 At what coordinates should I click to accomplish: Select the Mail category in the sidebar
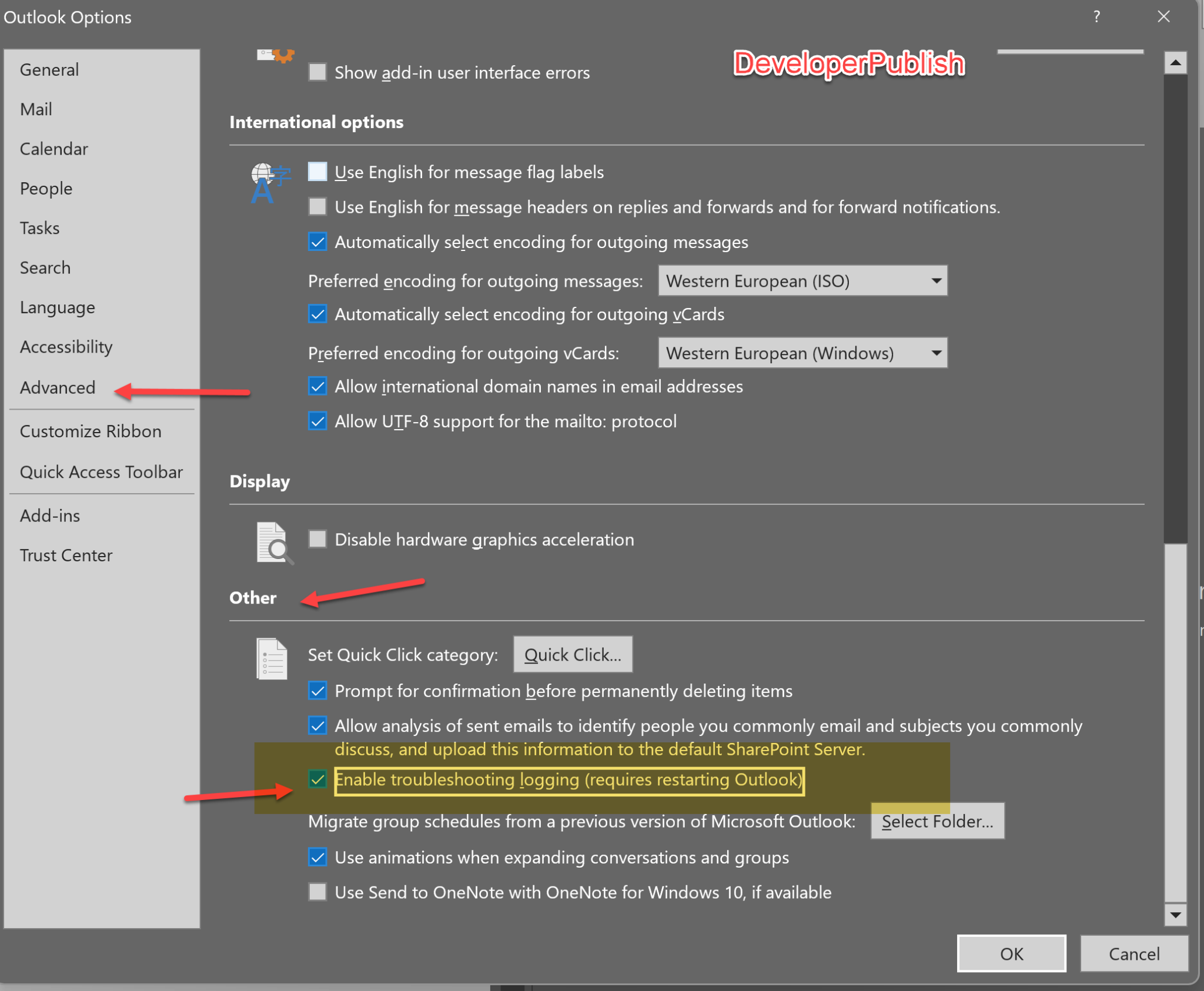point(36,109)
